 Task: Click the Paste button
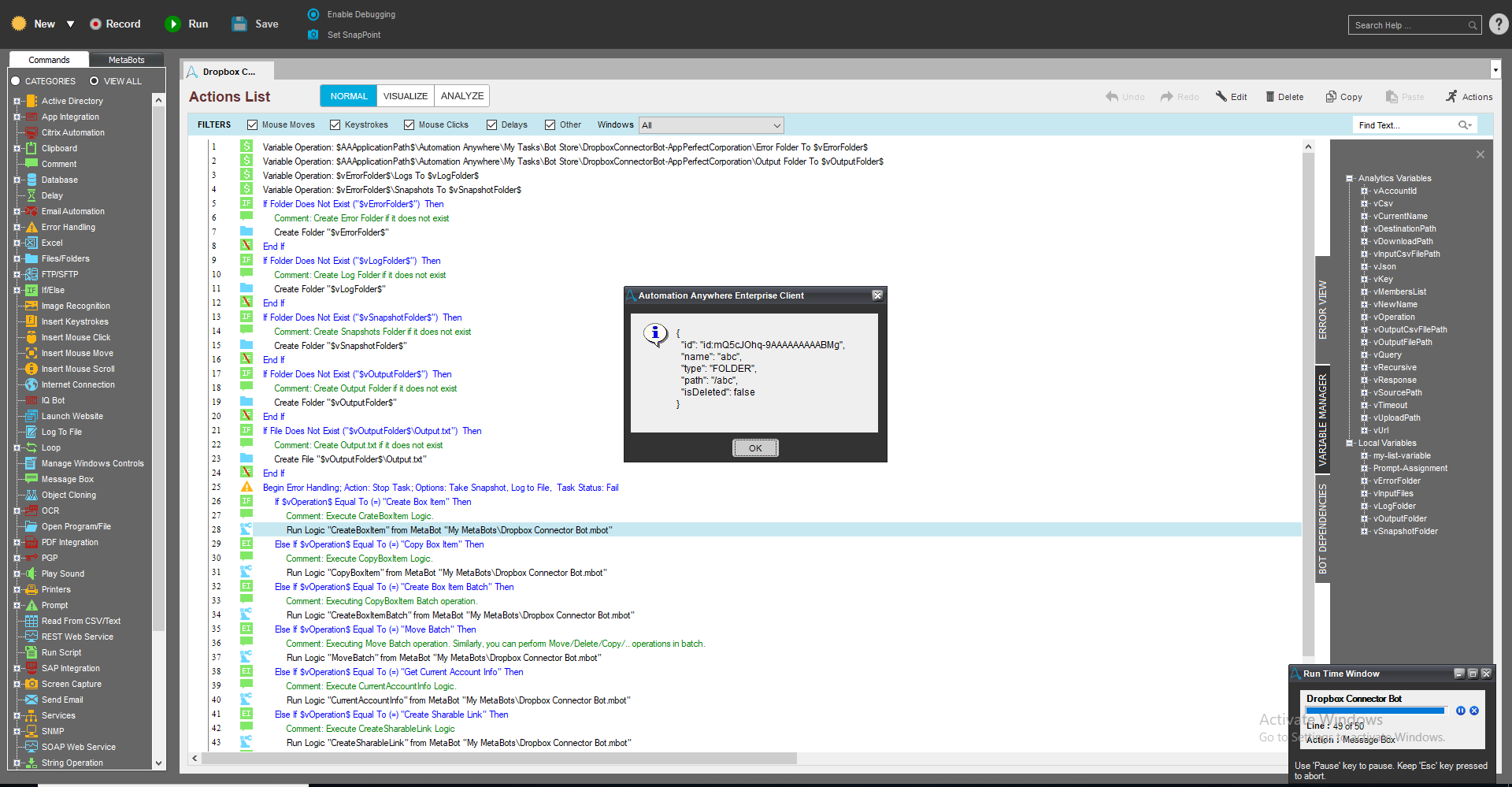[1406, 97]
